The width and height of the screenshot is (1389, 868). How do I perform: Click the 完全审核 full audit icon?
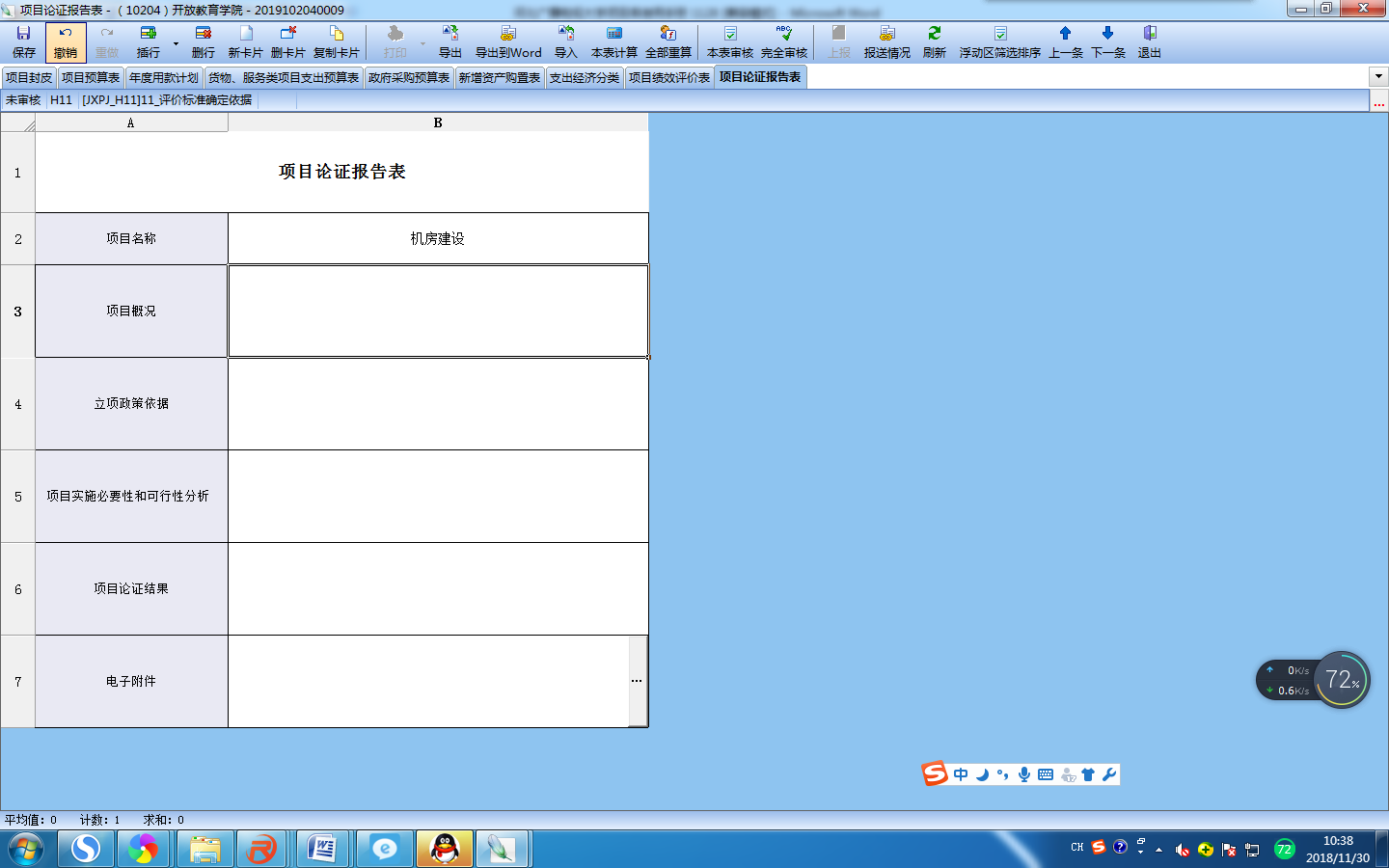(x=783, y=42)
